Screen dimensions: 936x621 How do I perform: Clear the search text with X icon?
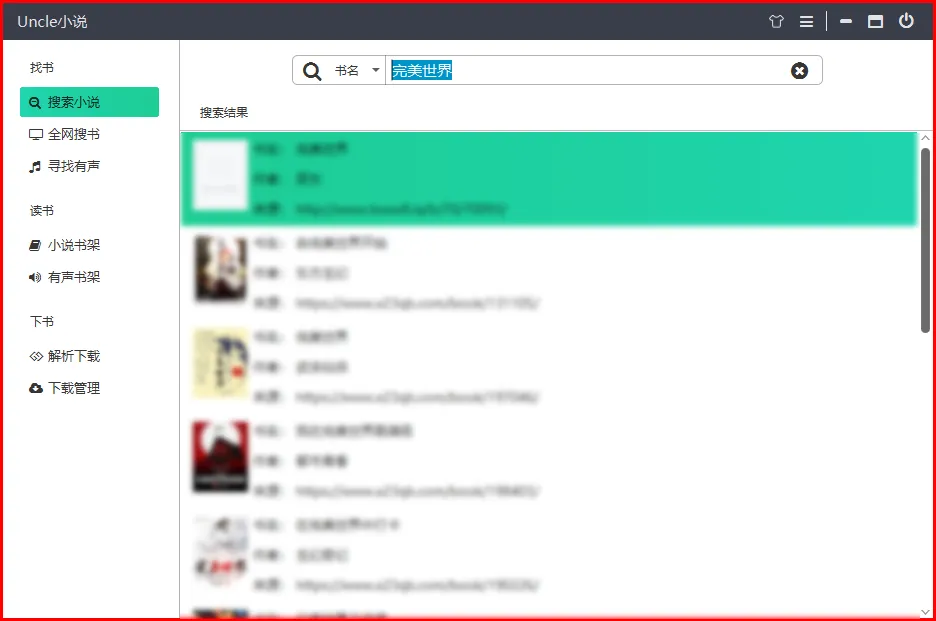[799, 70]
